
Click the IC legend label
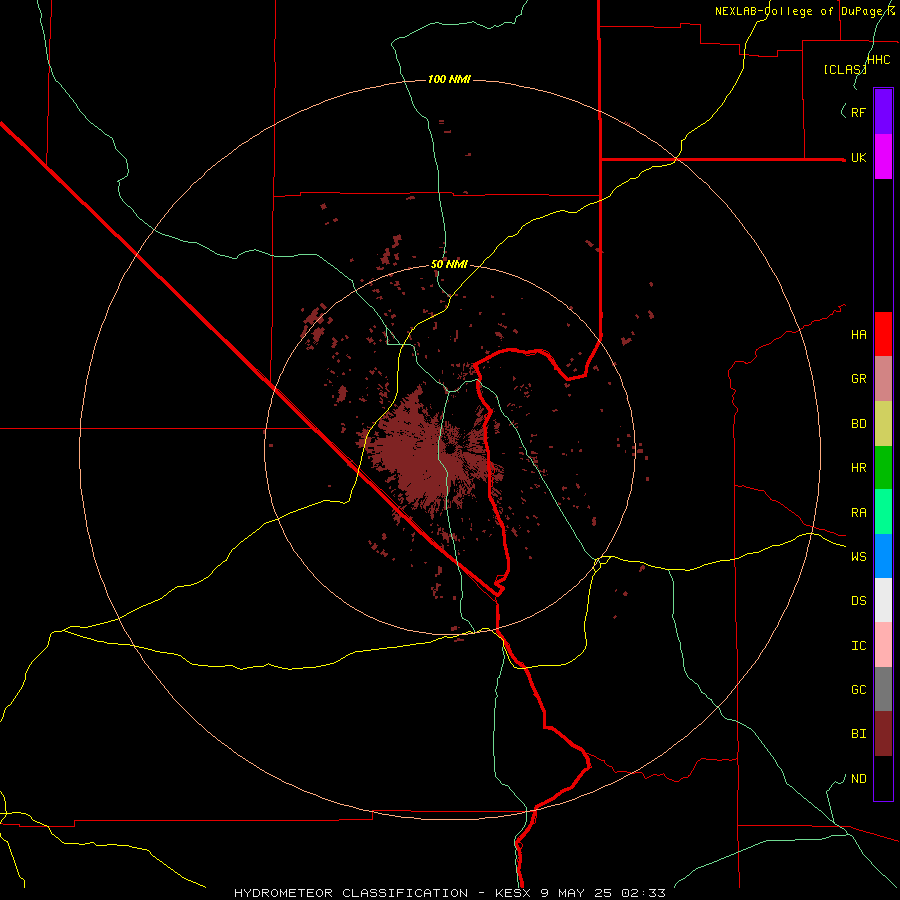pyautogui.click(x=858, y=646)
